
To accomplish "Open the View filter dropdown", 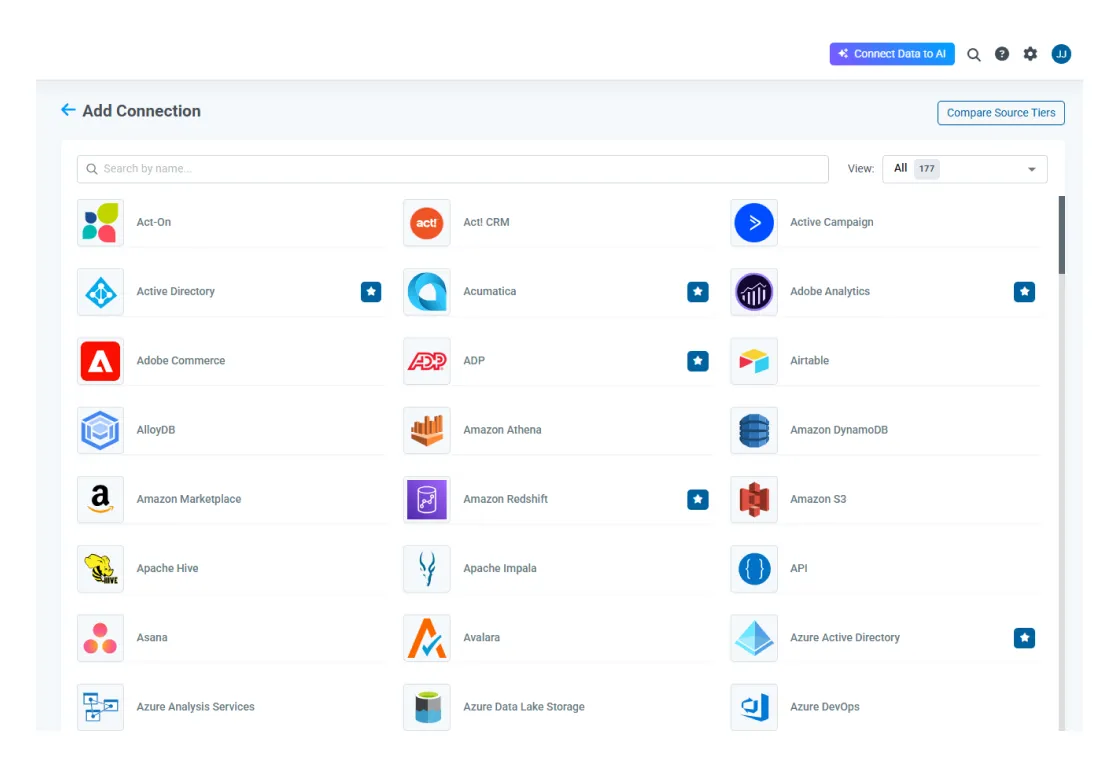I will 963,168.
